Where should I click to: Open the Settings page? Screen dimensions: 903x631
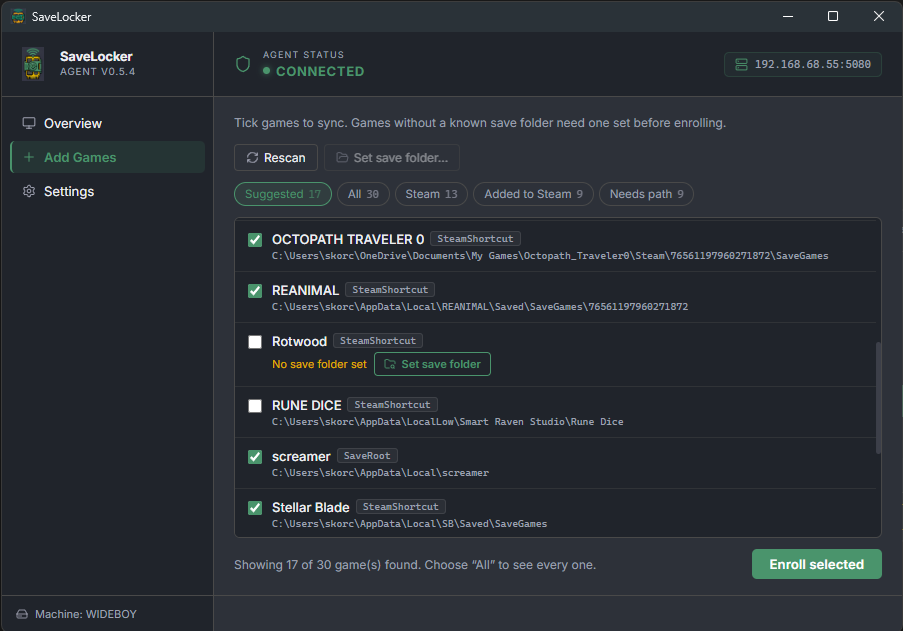pyautogui.click(x=108, y=191)
